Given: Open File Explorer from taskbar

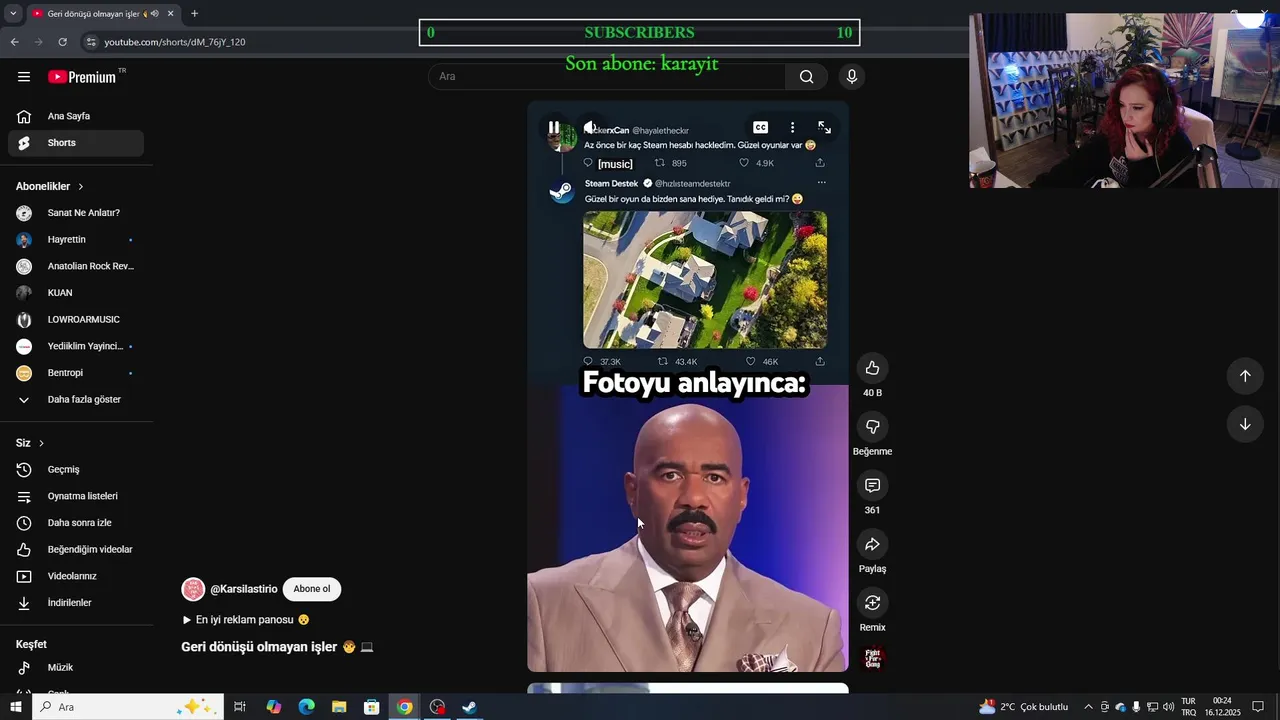Looking at the screenshot, I should [x=339, y=707].
